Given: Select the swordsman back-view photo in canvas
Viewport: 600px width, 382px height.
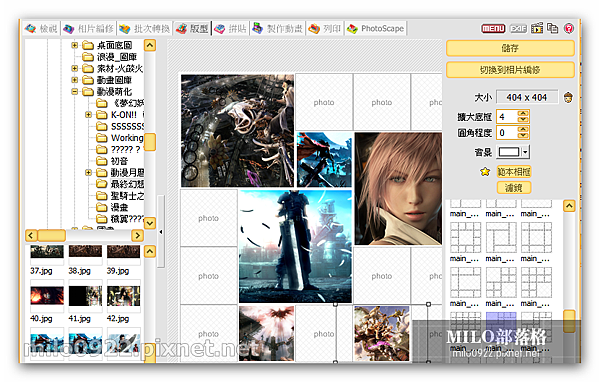Looking at the screenshot, I should (295, 247).
